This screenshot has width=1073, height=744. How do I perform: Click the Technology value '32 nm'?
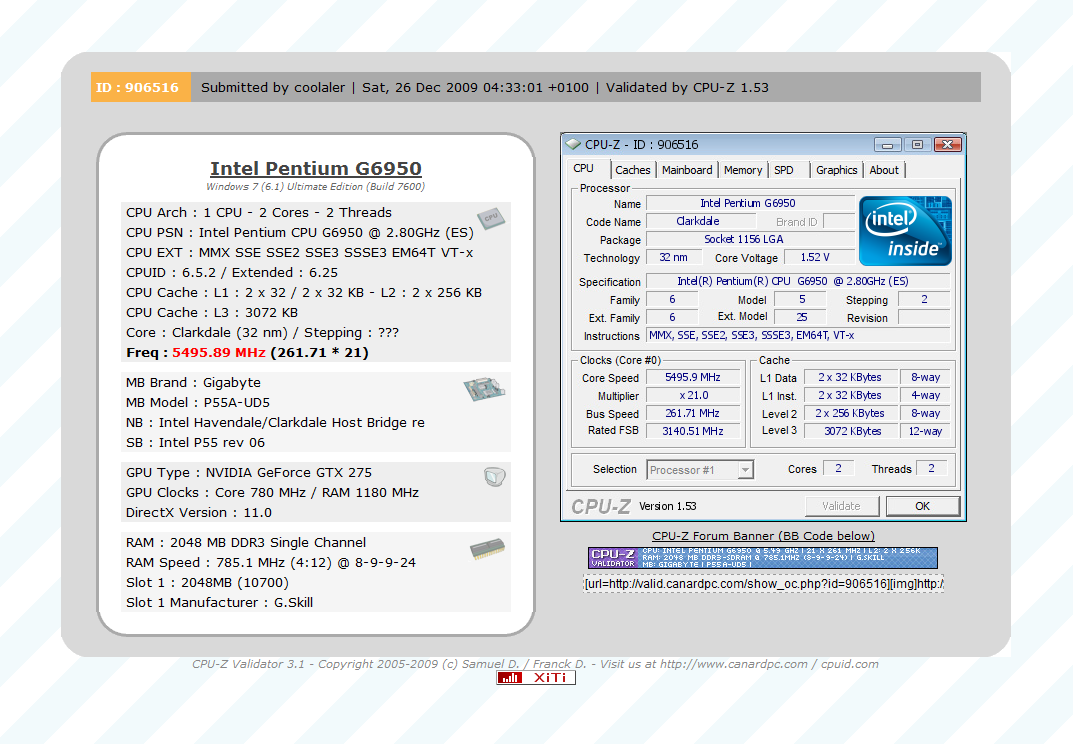673,257
